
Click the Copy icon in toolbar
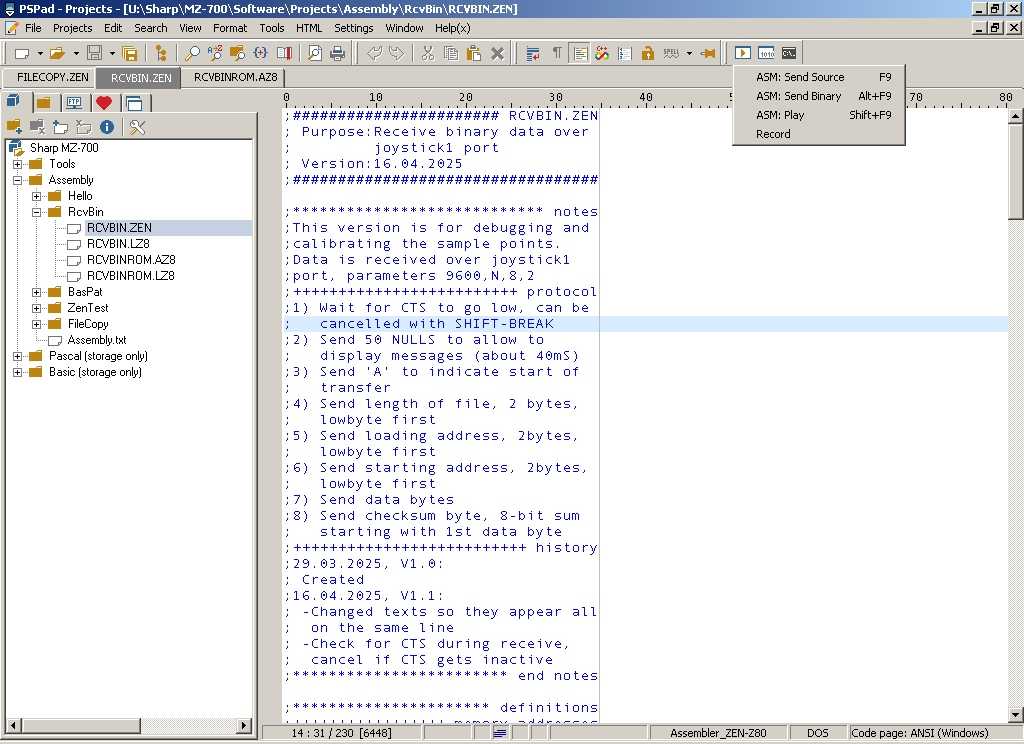(451, 54)
